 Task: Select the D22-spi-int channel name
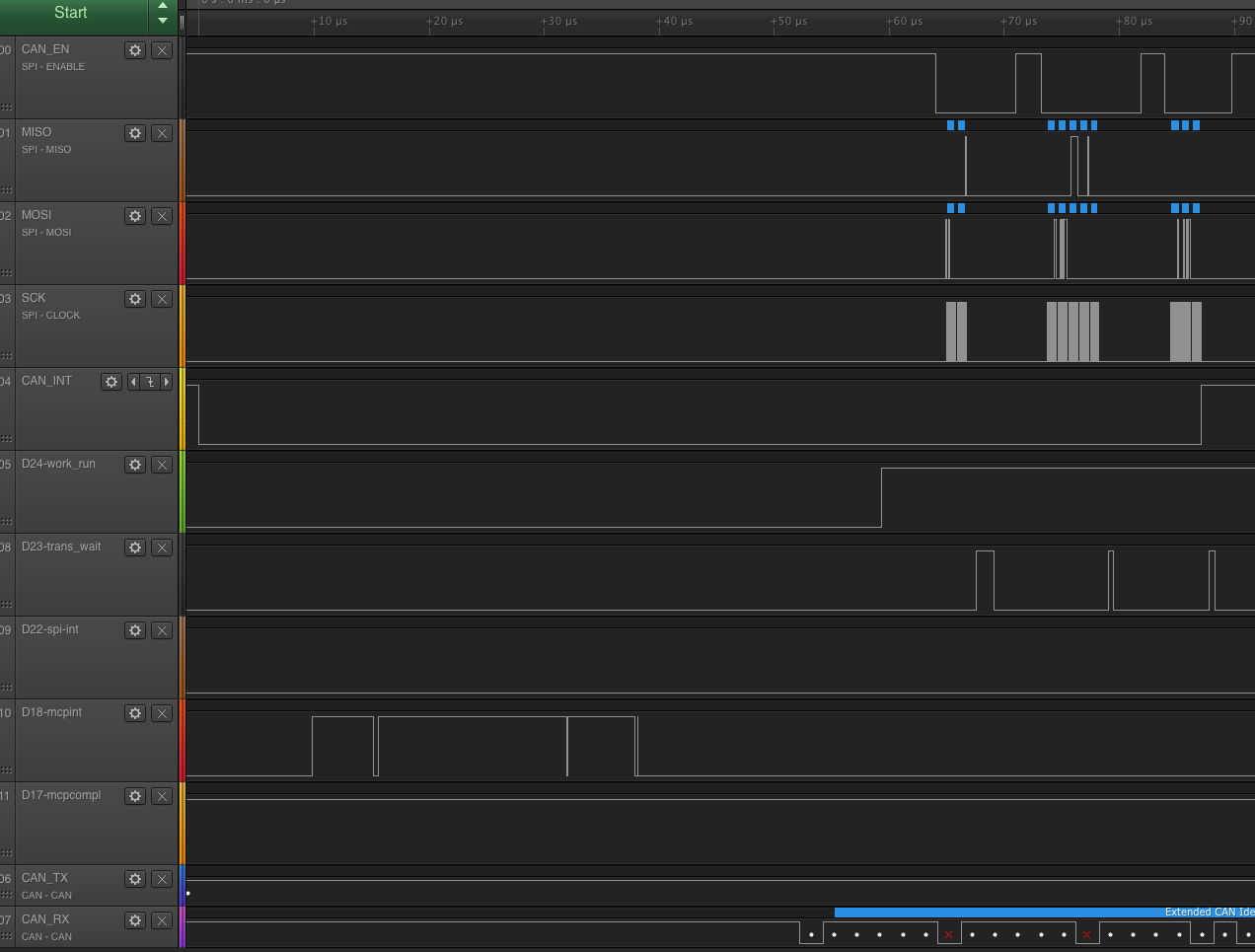[x=50, y=629]
